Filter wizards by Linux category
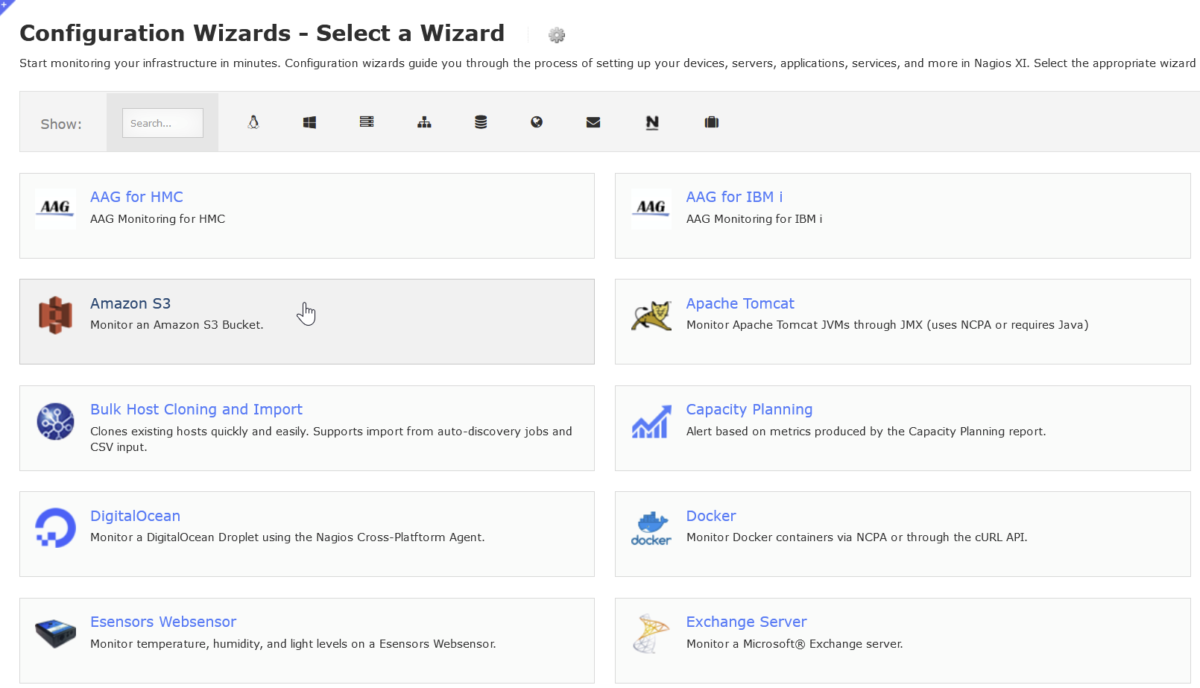The width and height of the screenshot is (1200, 688). click(x=253, y=122)
